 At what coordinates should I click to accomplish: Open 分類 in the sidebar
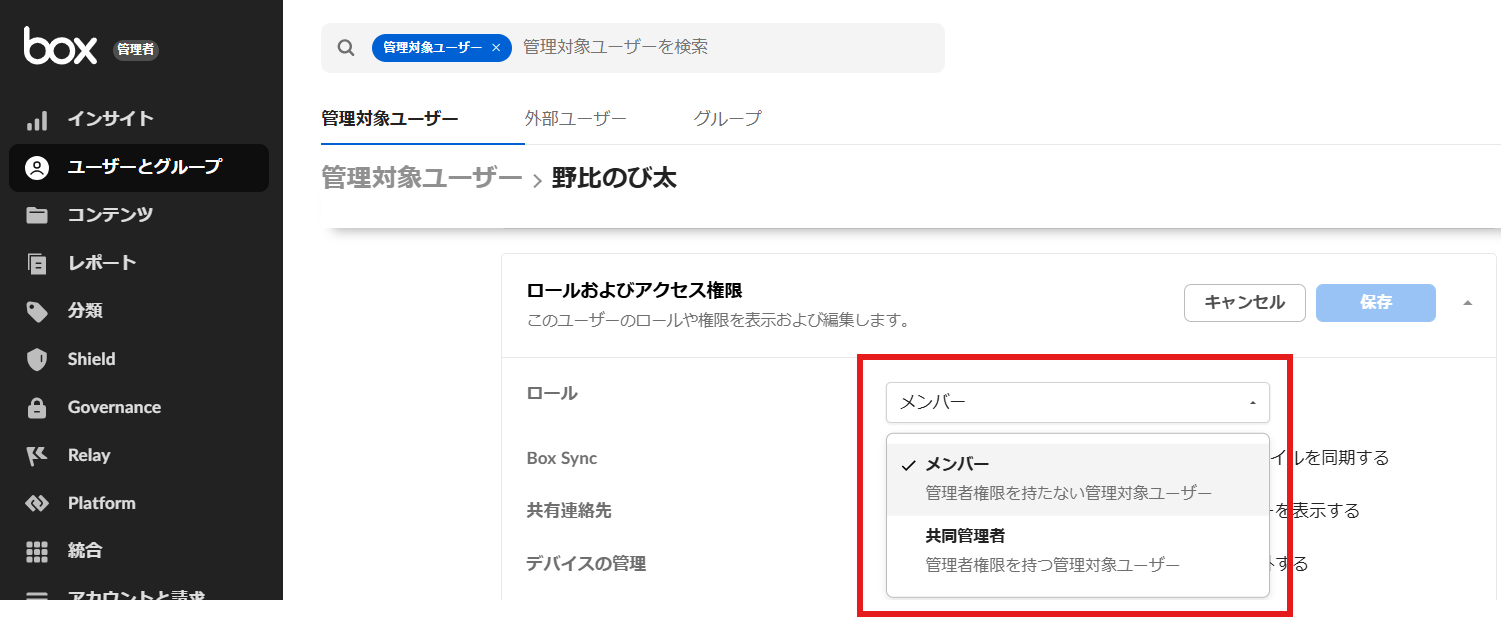tap(139, 311)
